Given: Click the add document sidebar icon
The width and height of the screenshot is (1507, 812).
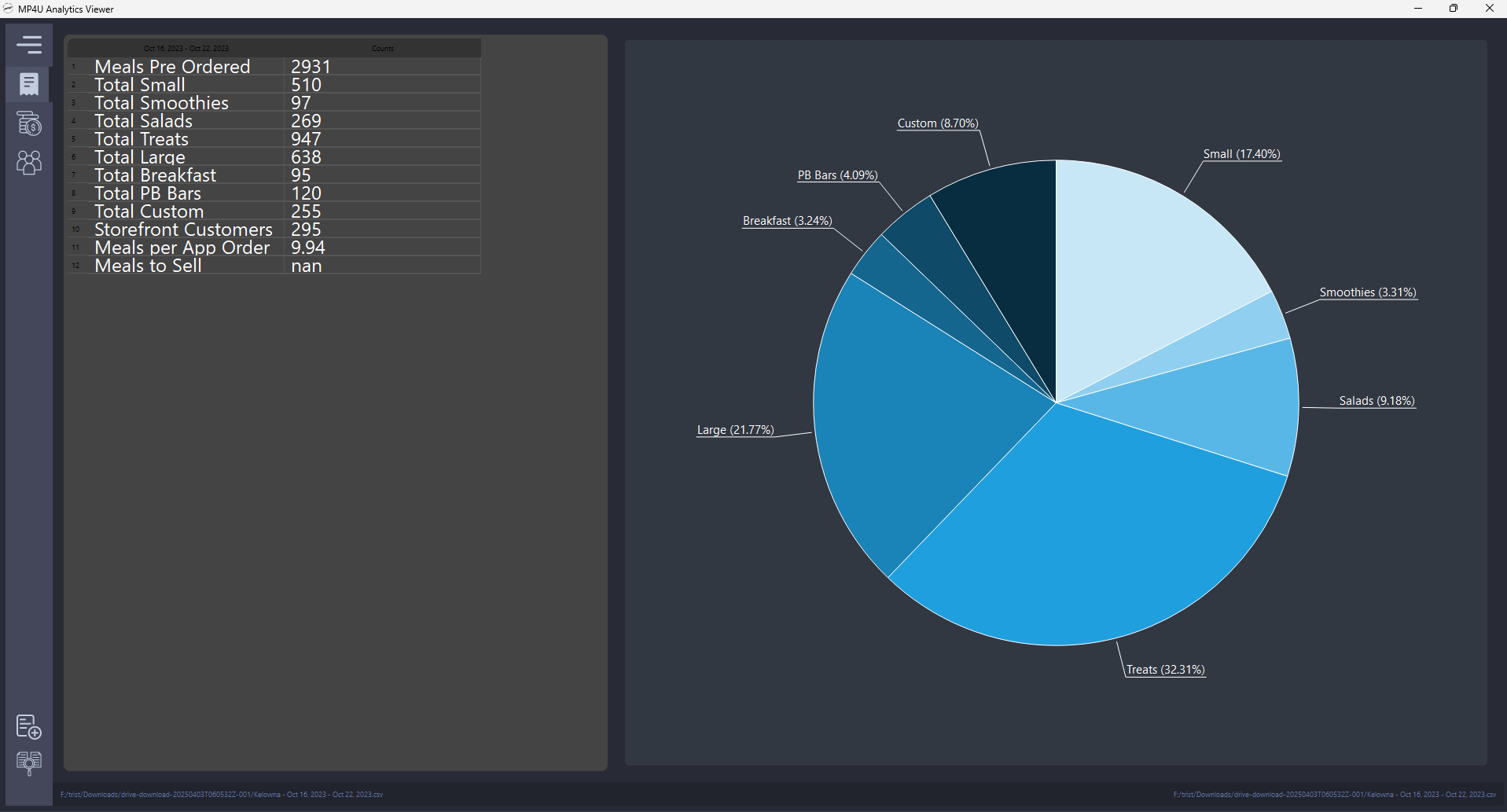Looking at the screenshot, I should (29, 726).
